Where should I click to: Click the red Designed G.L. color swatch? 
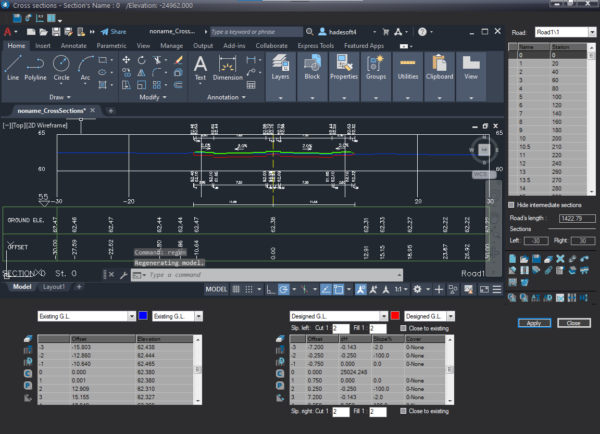tap(395, 316)
